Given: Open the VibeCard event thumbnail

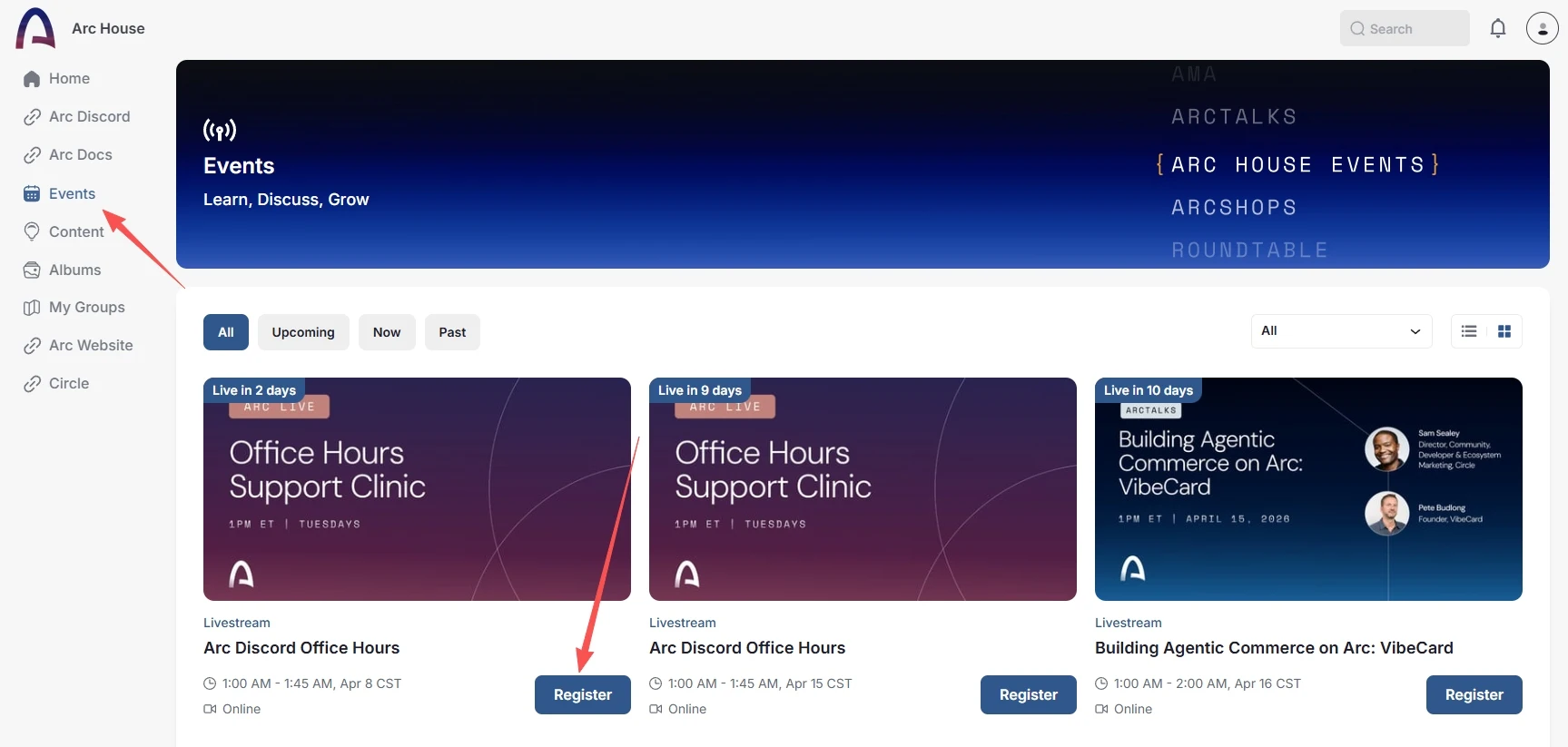Looking at the screenshot, I should [x=1307, y=489].
